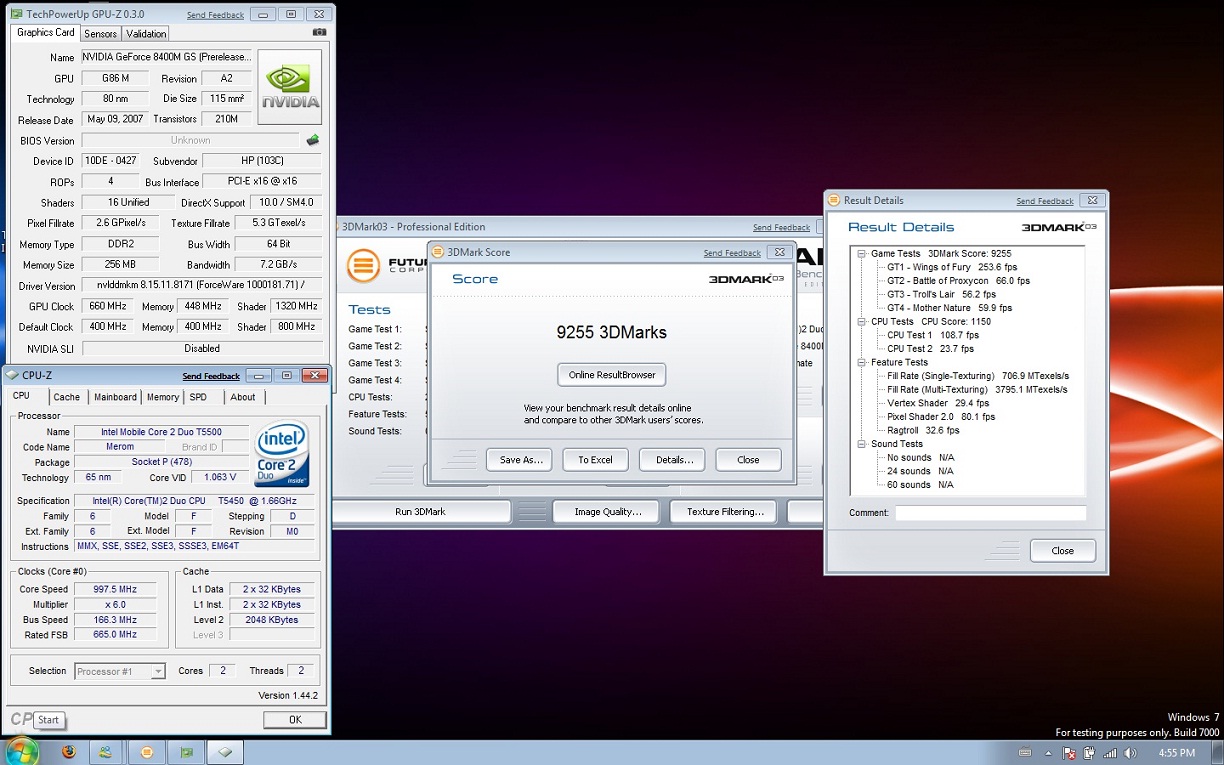Click the Show Desktop strip beside the clock

coord(1216,752)
